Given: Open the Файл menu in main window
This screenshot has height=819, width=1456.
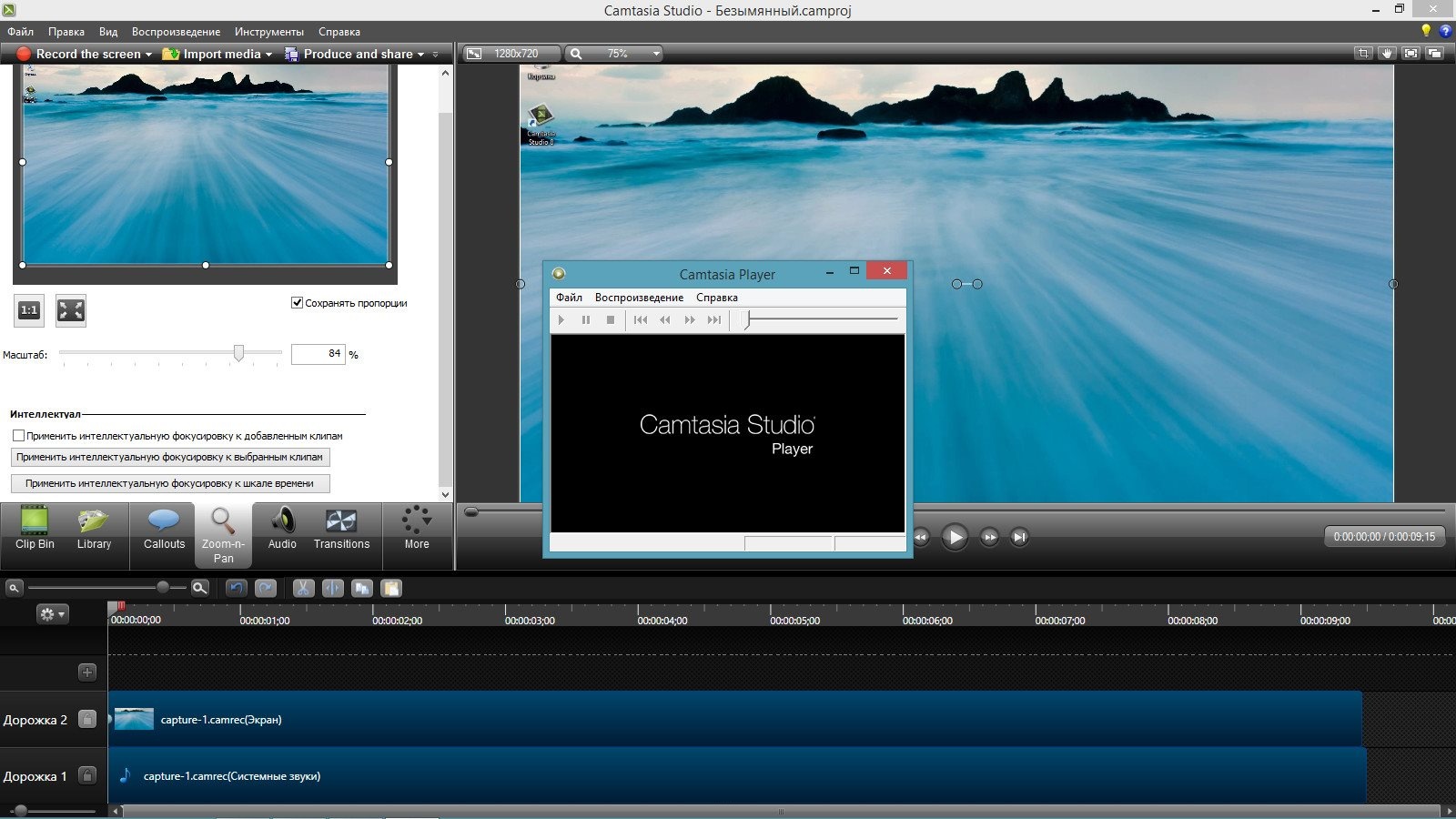Looking at the screenshot, I should tap(20, 31).
